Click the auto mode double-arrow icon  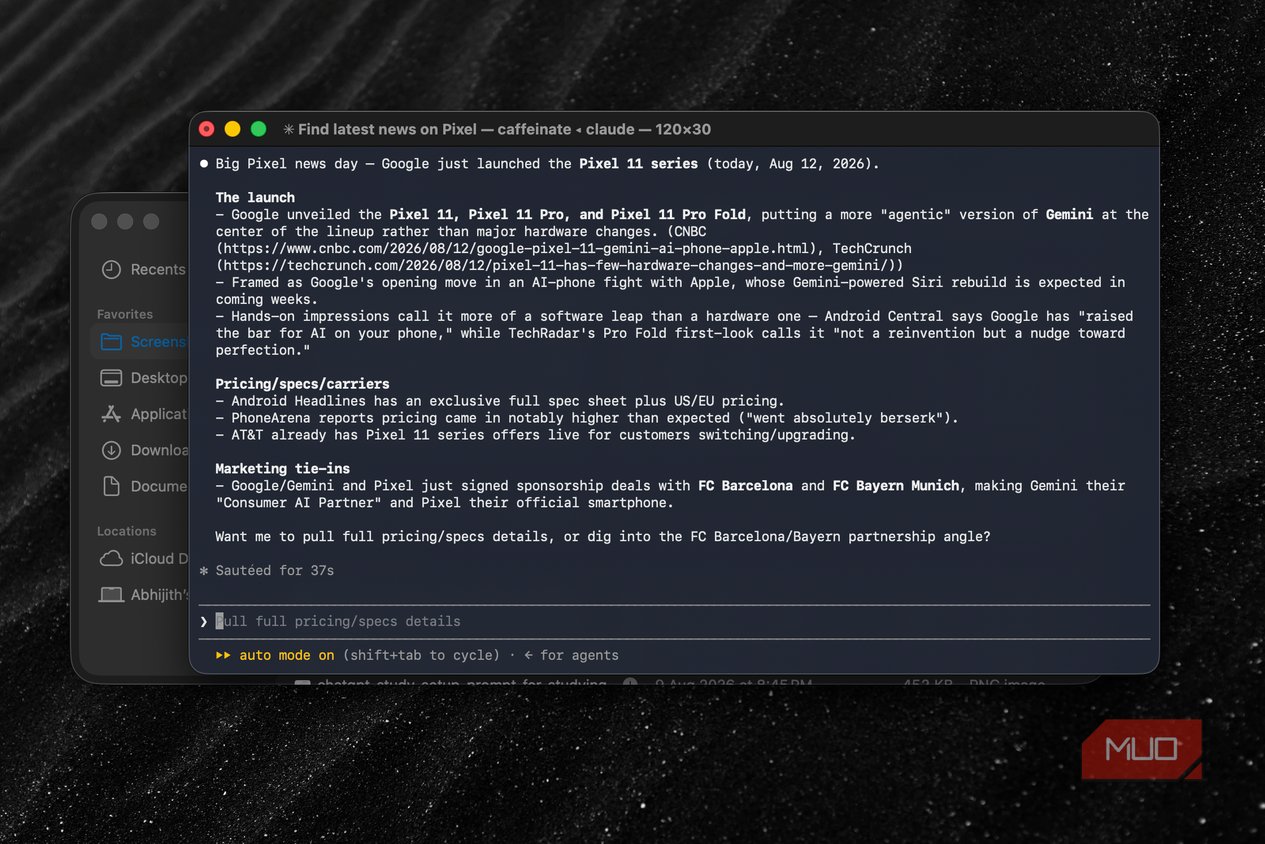pyautogui.click(x=223, y=655)
